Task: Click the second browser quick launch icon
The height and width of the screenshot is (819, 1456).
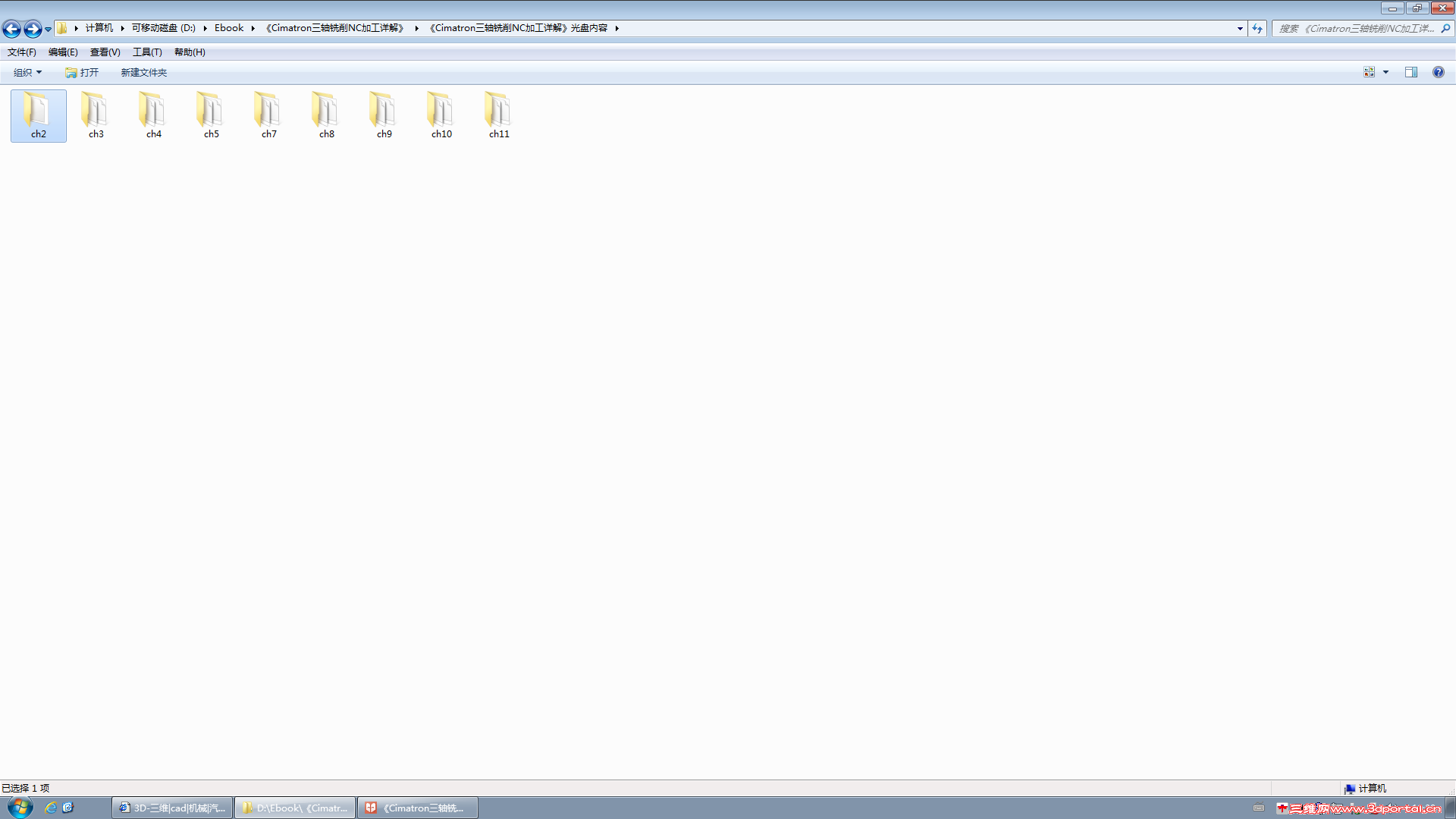Action: coord(67,808)
